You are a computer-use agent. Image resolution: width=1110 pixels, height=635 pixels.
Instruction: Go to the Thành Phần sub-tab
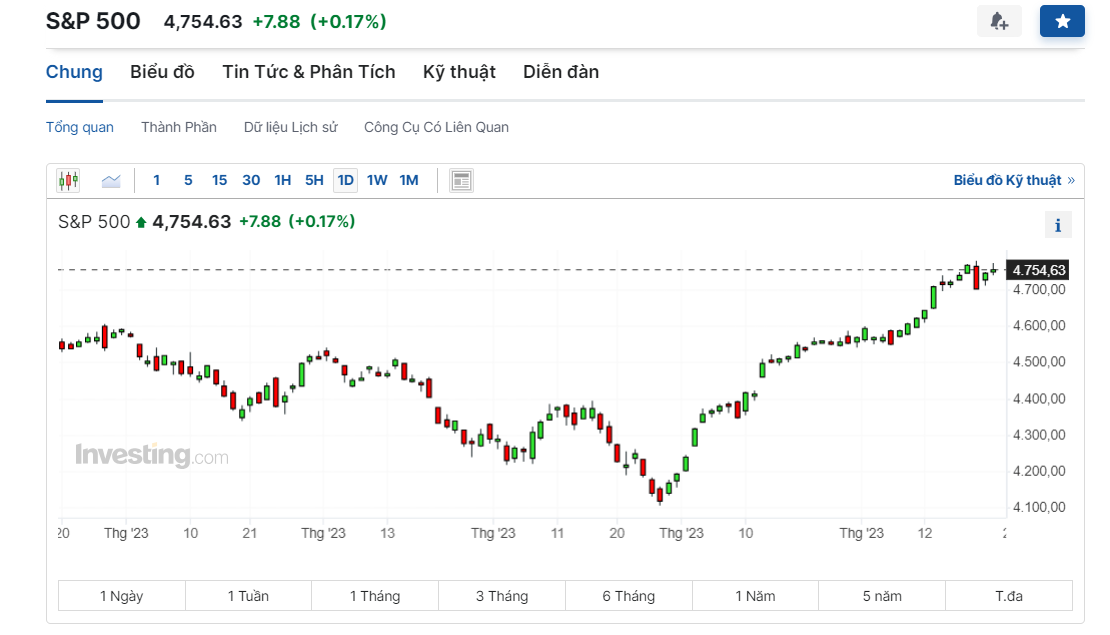[179, 127]
